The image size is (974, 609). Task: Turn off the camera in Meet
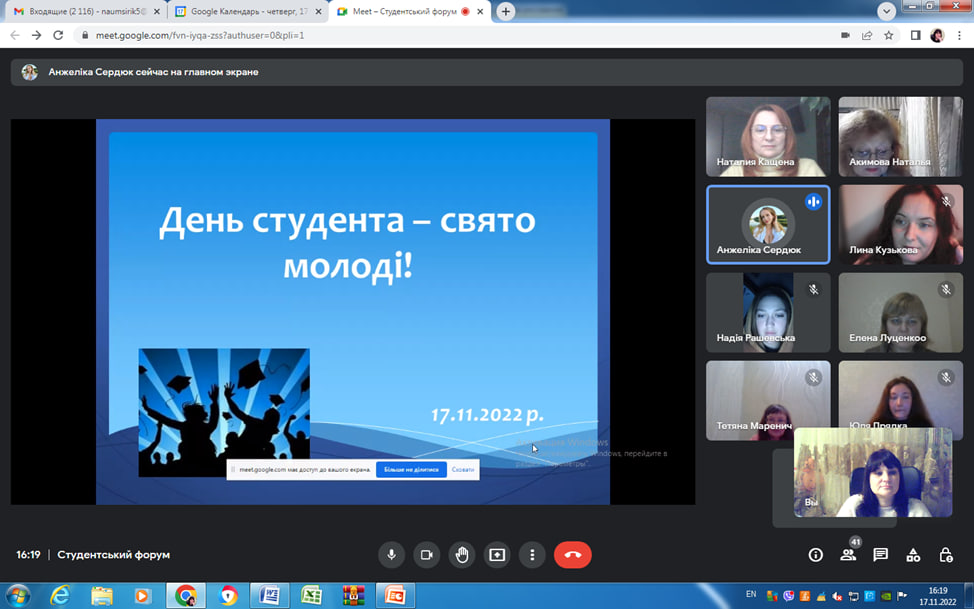(426, 555)
